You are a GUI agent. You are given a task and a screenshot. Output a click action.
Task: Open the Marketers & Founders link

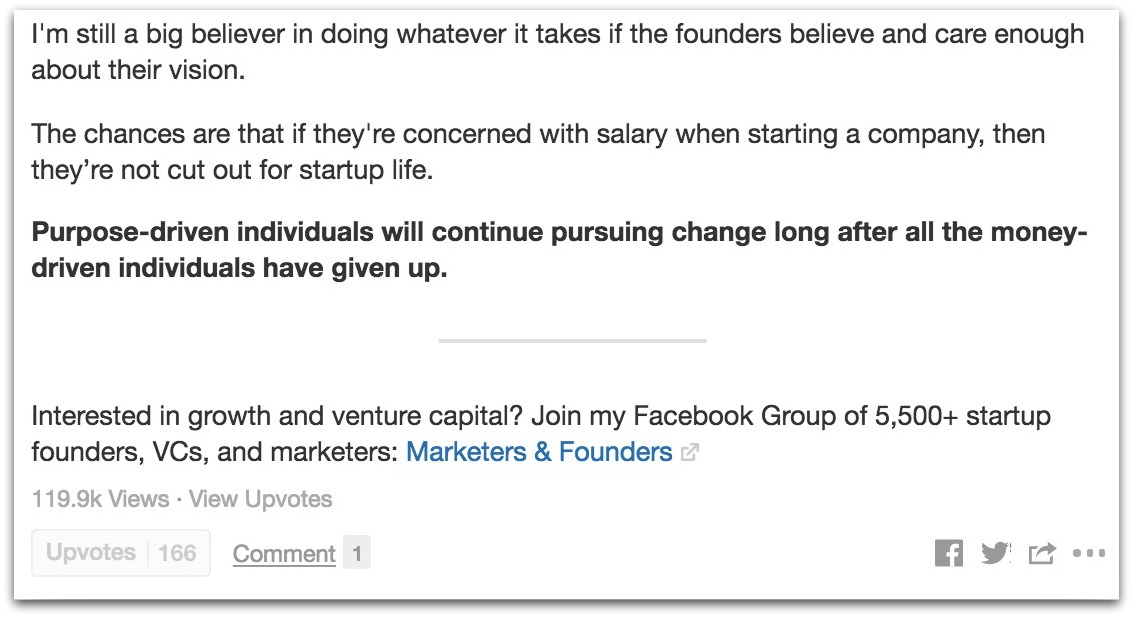tap(539, 452)
